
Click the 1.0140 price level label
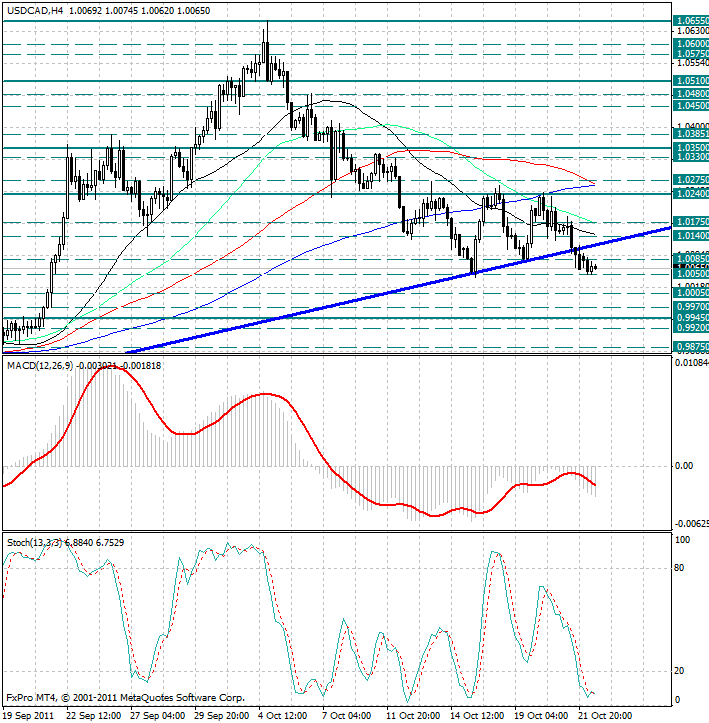691,236
